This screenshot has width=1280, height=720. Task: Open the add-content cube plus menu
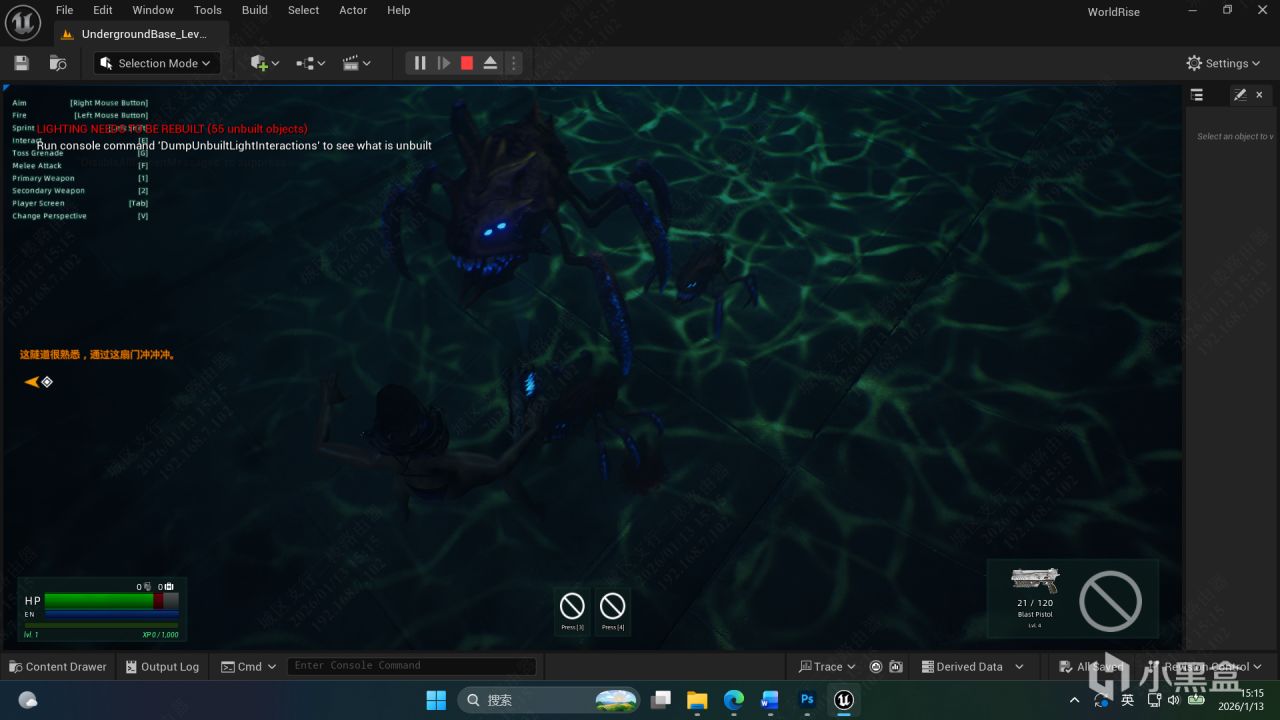click(x=264, y=63)
